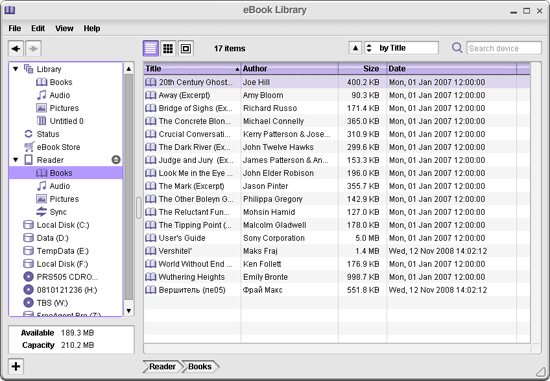Click the sidebar scroll up arrow

point(129,69)
